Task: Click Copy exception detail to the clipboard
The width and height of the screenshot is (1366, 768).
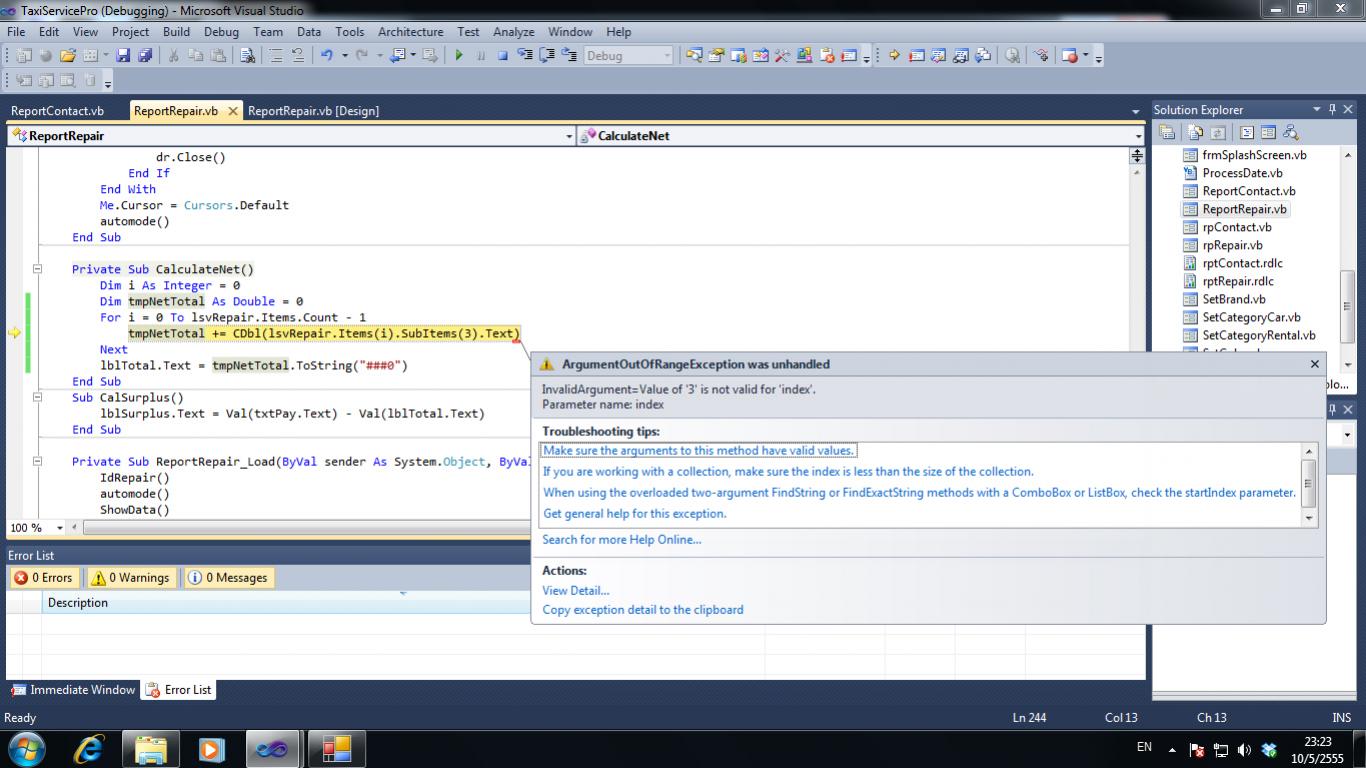Action: coord(642,609)
